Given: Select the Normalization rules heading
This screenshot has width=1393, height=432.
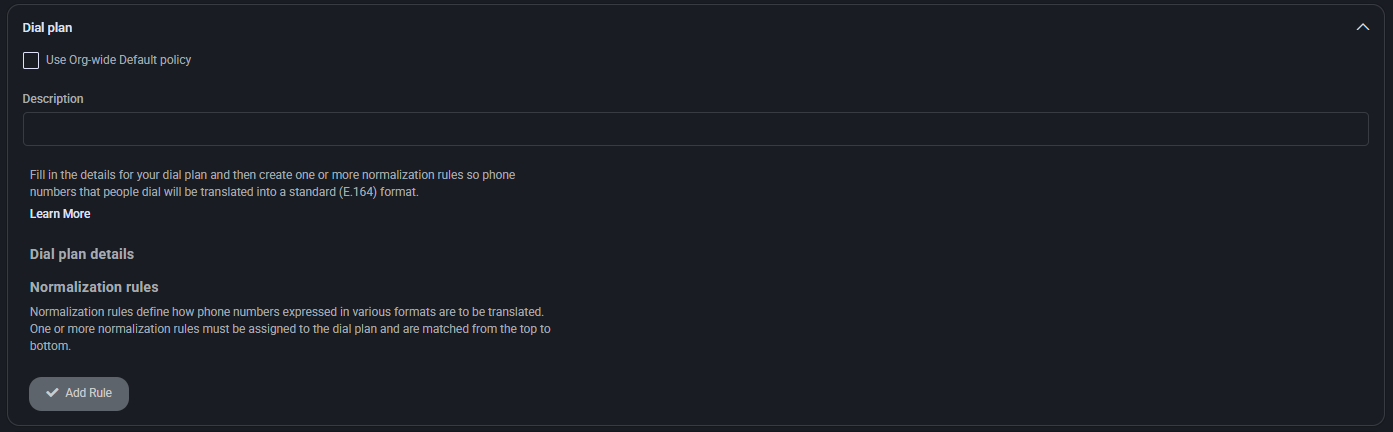Looking at the screenshot, I should coord(94,287).
